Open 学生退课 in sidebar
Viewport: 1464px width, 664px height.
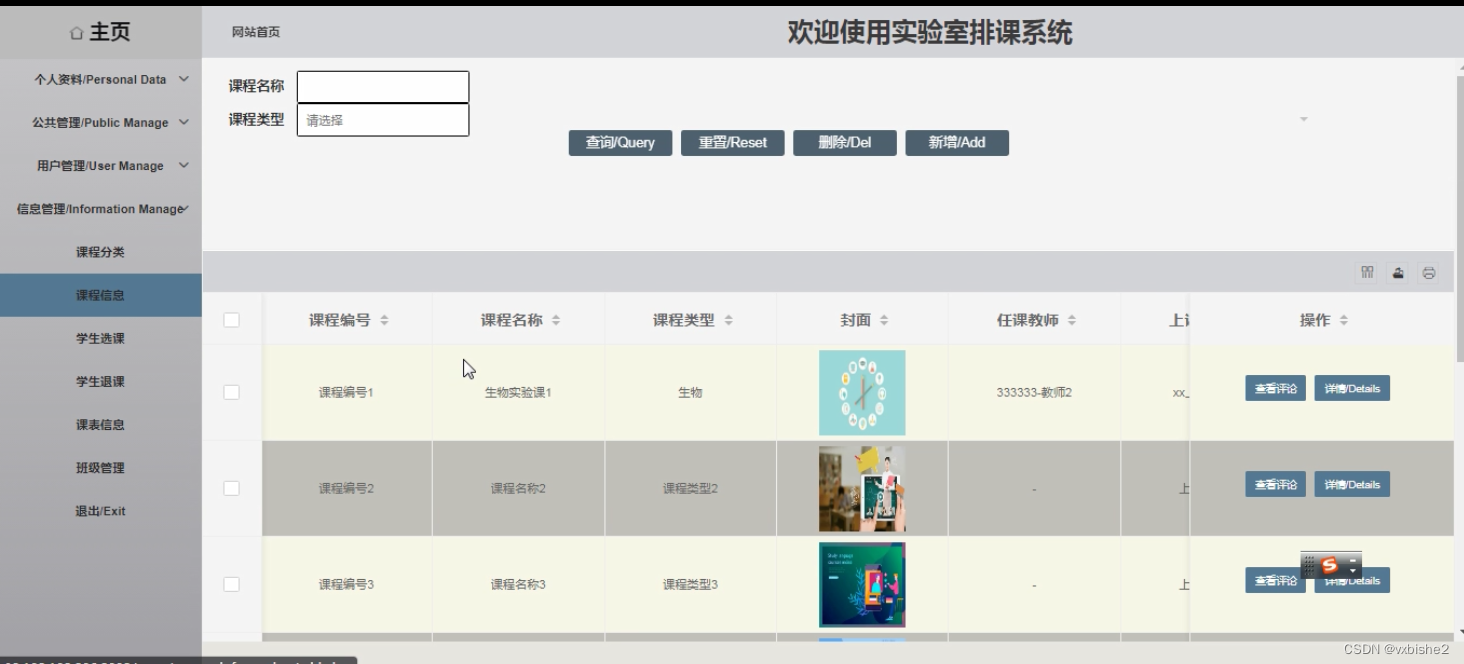point(101,381)
